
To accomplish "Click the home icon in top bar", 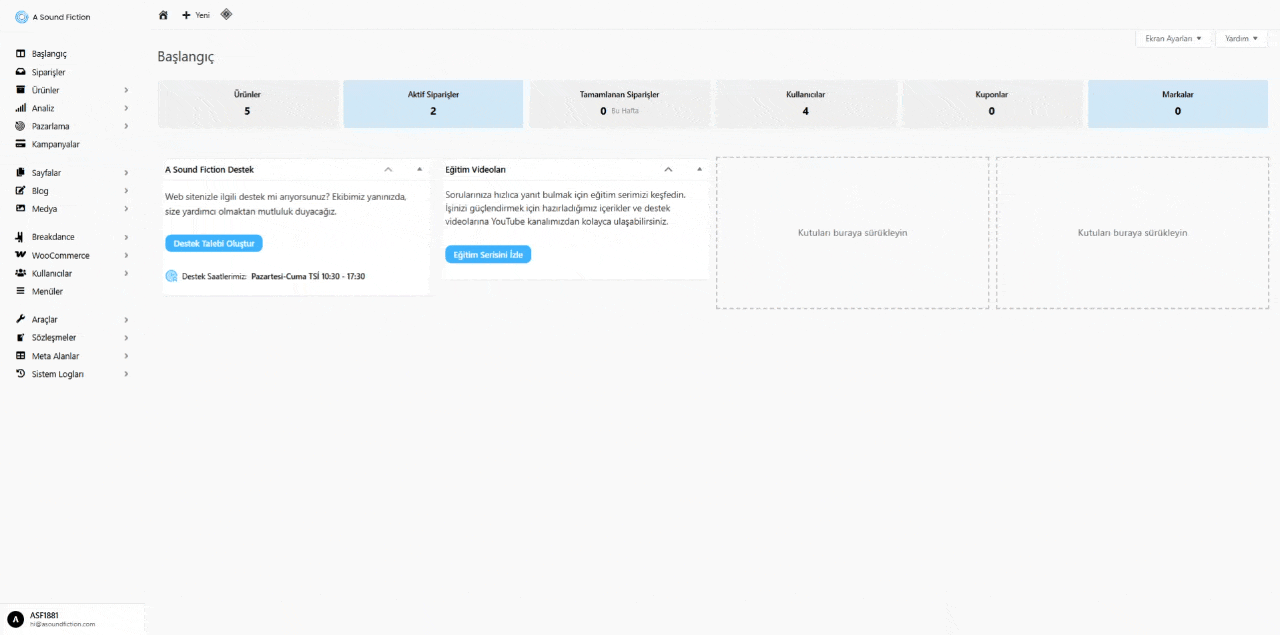I will pyautogui.click(x=164, y=15).
